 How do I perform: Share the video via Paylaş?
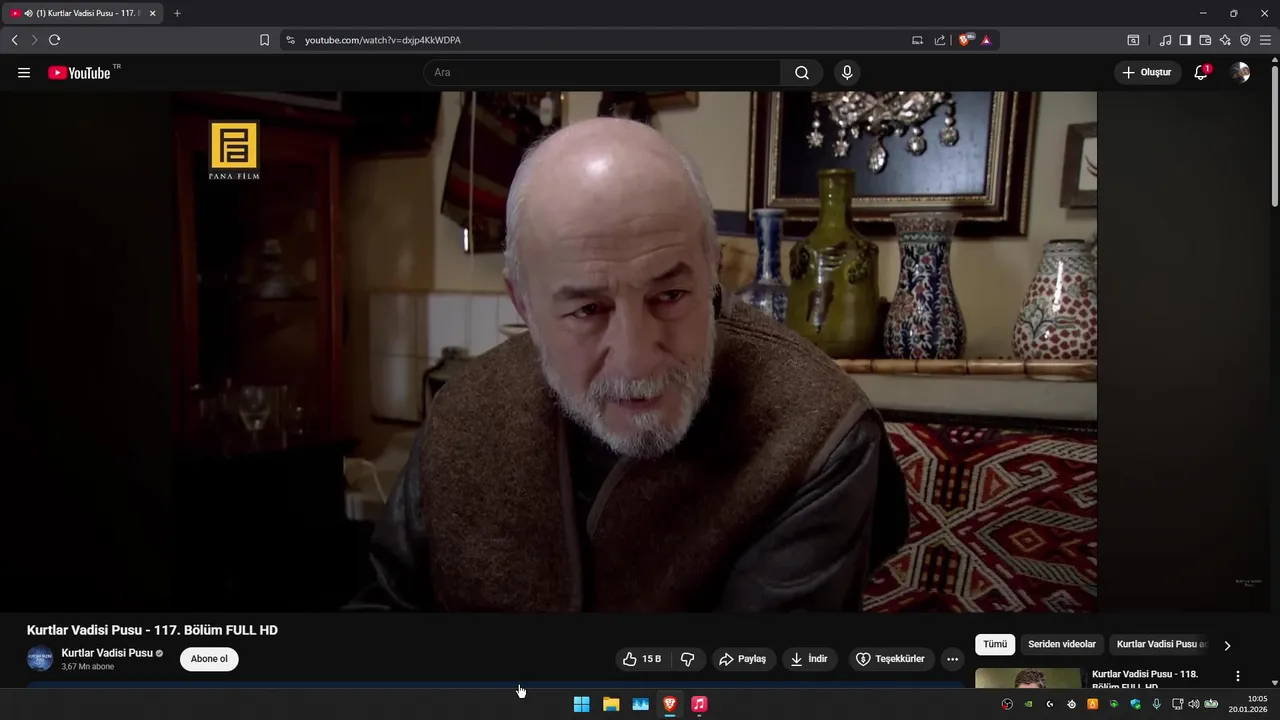742,659
